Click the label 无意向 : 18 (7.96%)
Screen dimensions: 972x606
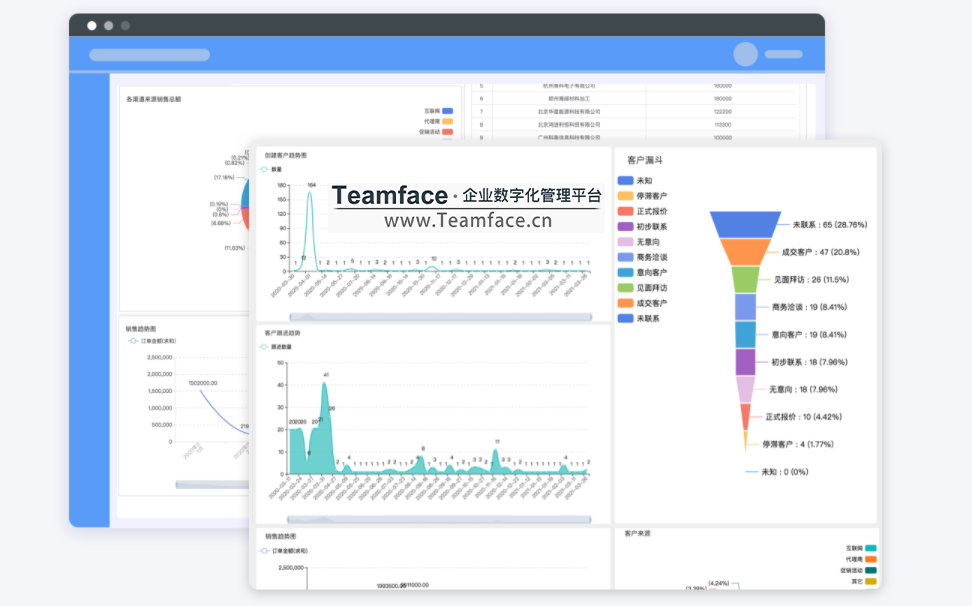tap(803, 389)
